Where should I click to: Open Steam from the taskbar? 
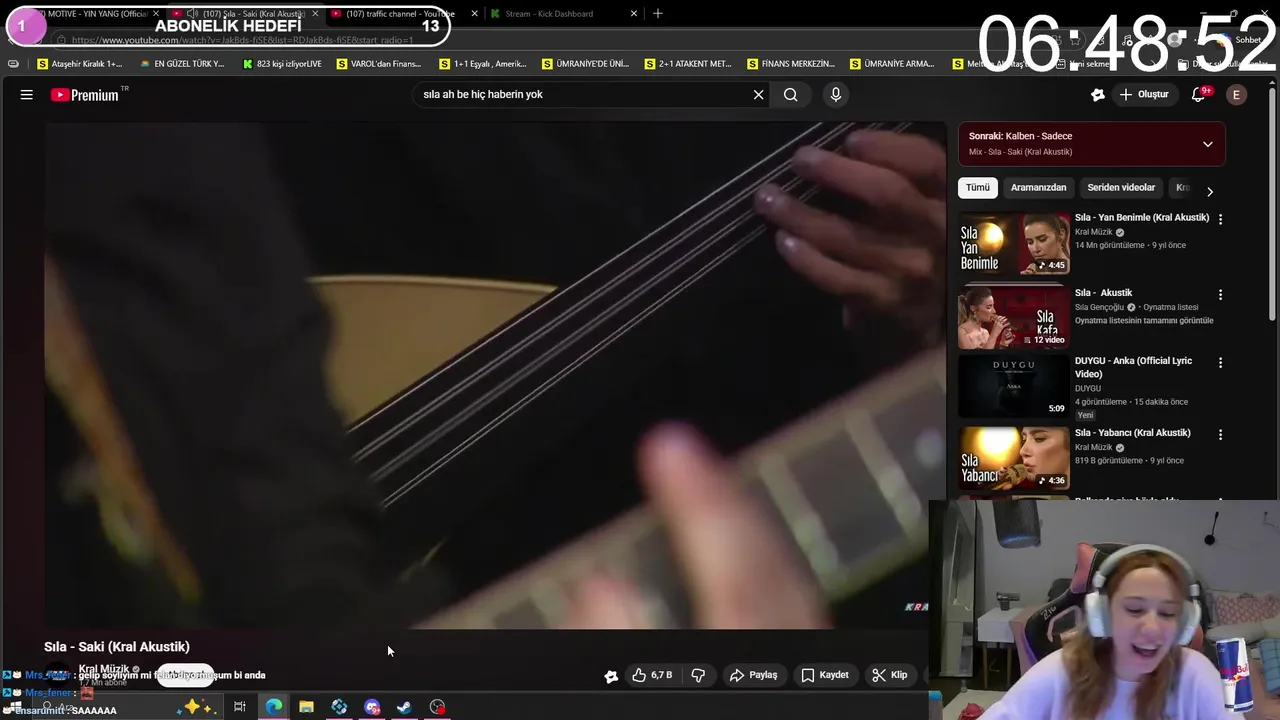point(404,707)
